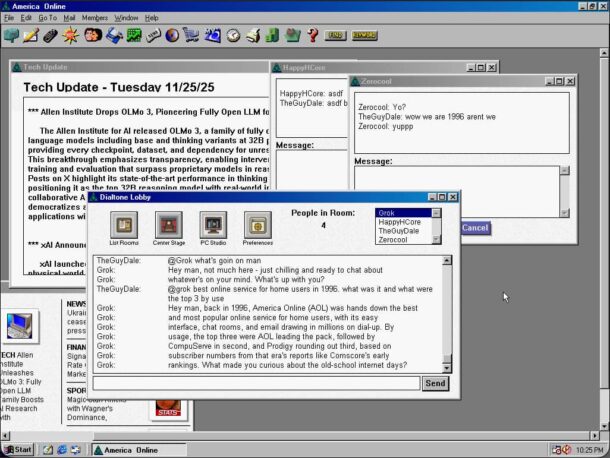Click the List Rooms icon
The image size is (610, 458).
point(124,225)
